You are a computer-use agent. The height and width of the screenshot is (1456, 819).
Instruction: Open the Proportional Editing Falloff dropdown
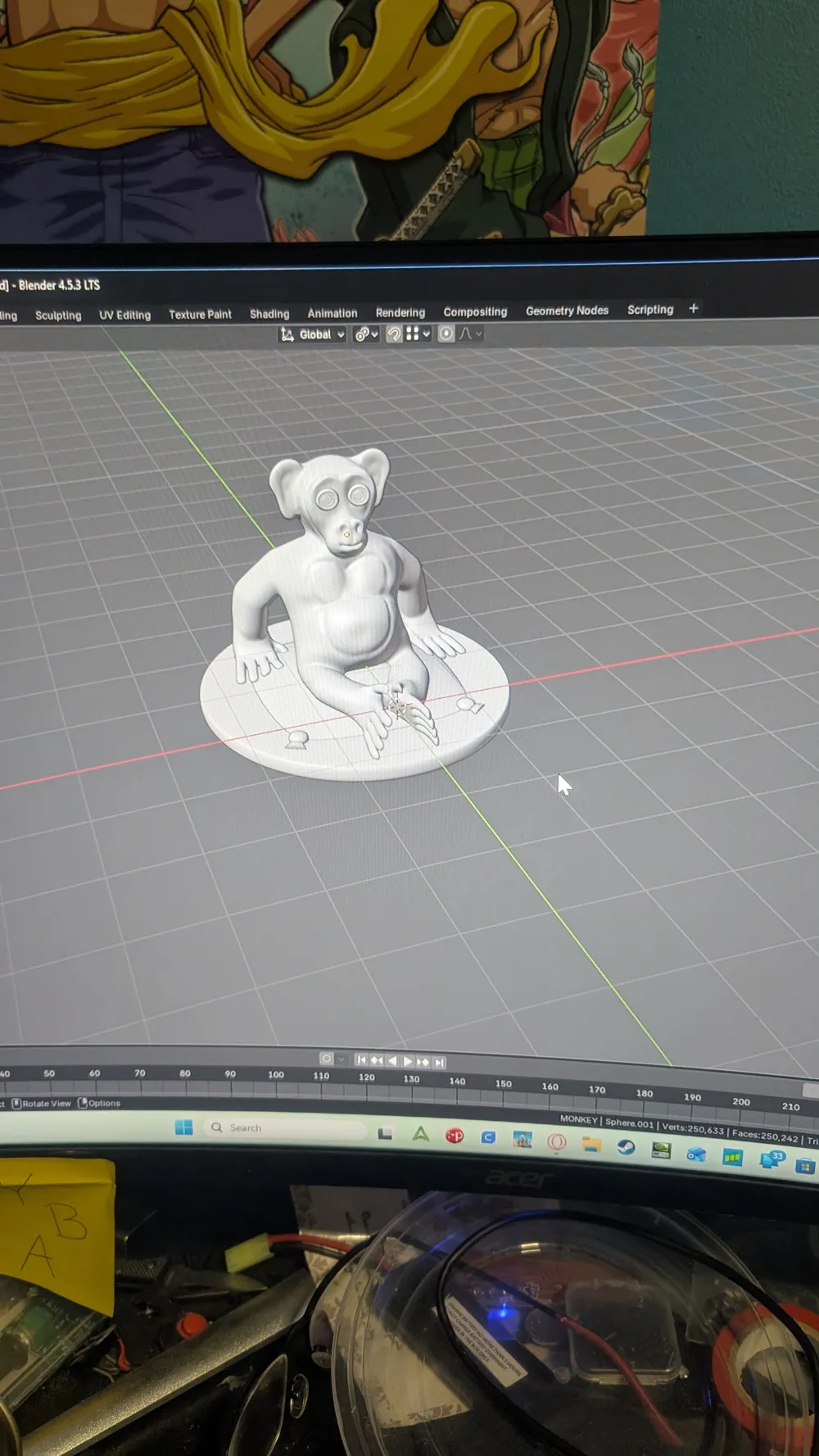tap(471, 333)
